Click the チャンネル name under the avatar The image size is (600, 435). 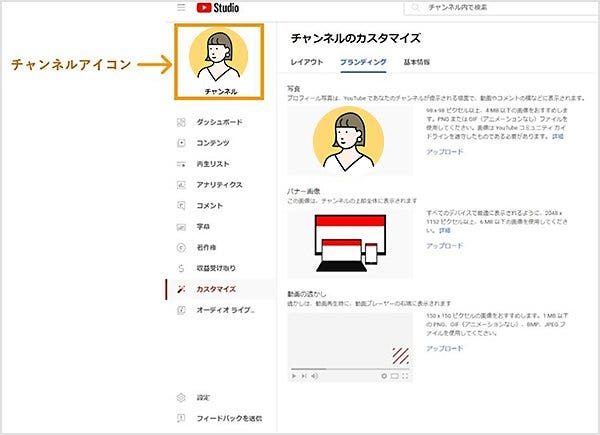click(220, 92)
